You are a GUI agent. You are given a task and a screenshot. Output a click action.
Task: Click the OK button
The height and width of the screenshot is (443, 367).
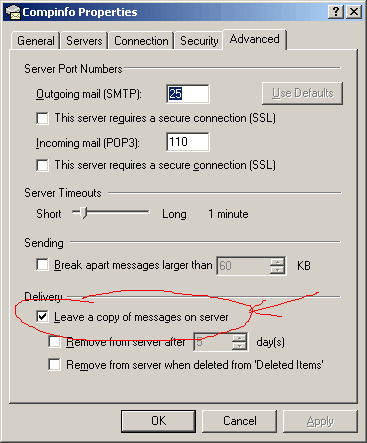point(158,421)
